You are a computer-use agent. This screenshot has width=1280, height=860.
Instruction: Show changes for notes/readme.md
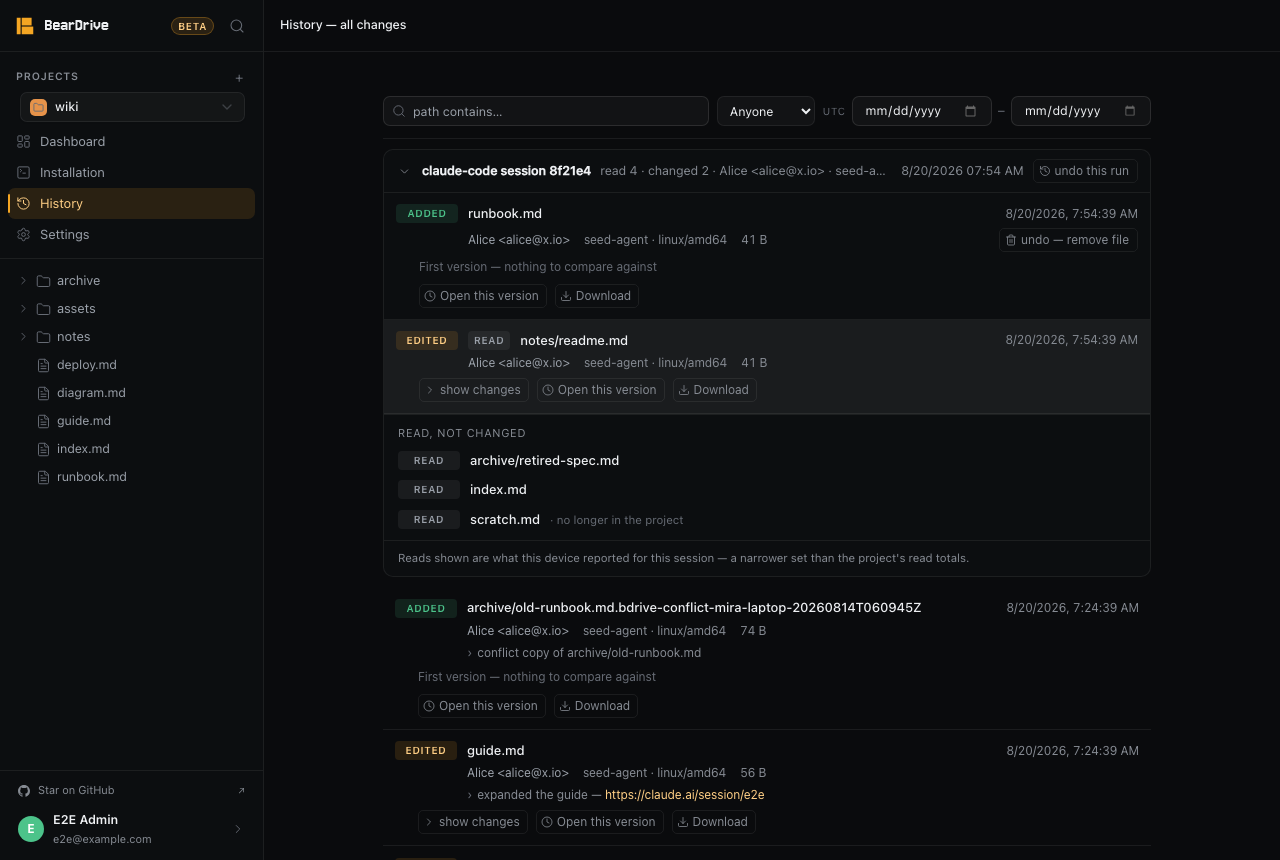pos(474,390)
